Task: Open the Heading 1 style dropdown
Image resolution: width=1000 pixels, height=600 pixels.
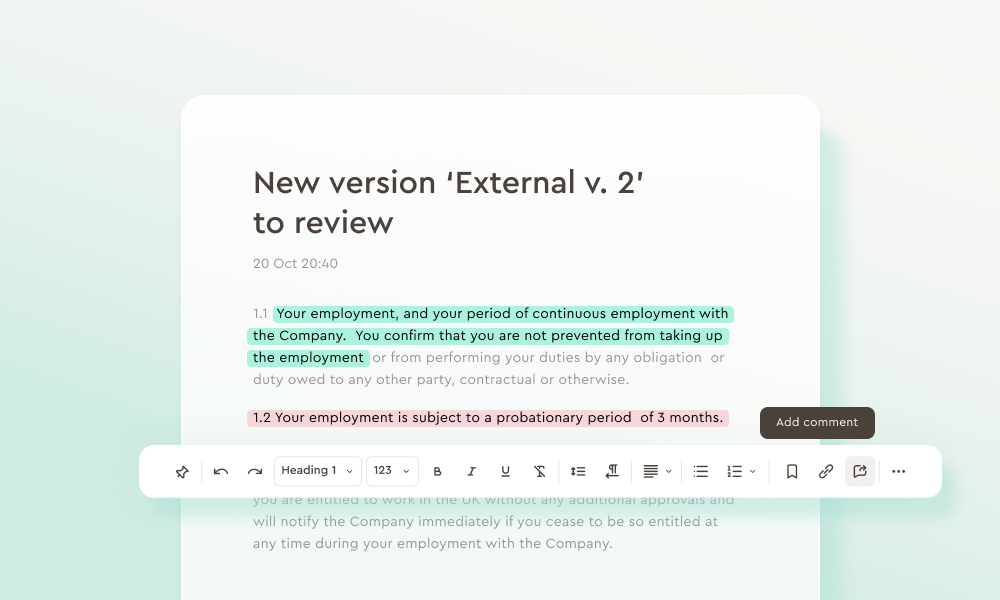Action: pos(318,471)
